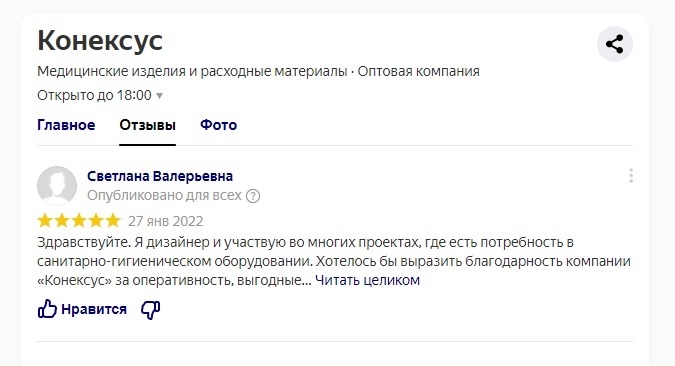Viewport: 675px width, 366px height.
Task: Select the Отзывы tab
Action: click(x=148, y=125)
